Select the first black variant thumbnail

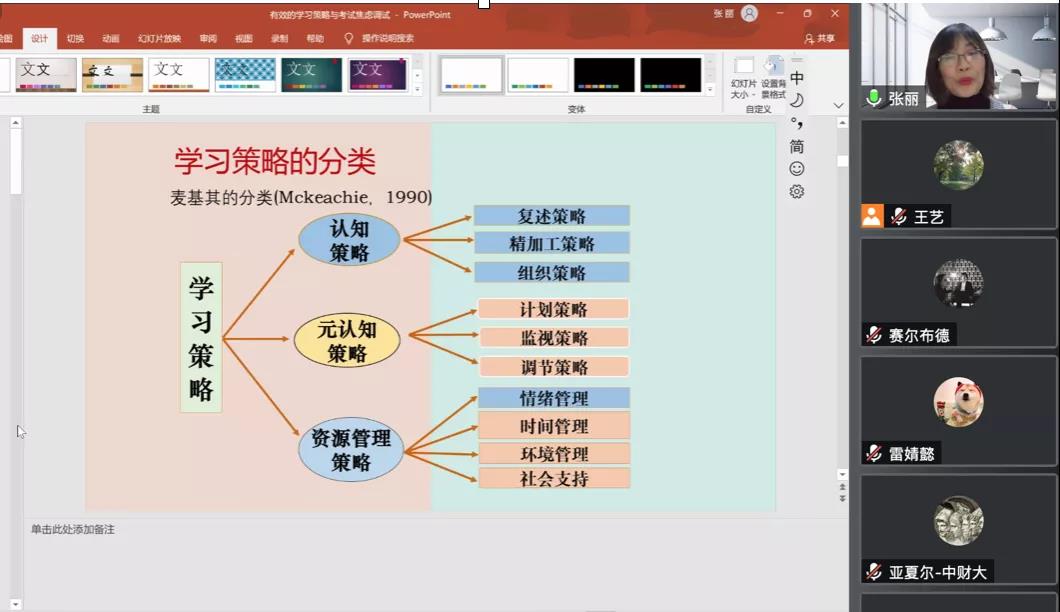pyautogui.click(x=604, y=74)
